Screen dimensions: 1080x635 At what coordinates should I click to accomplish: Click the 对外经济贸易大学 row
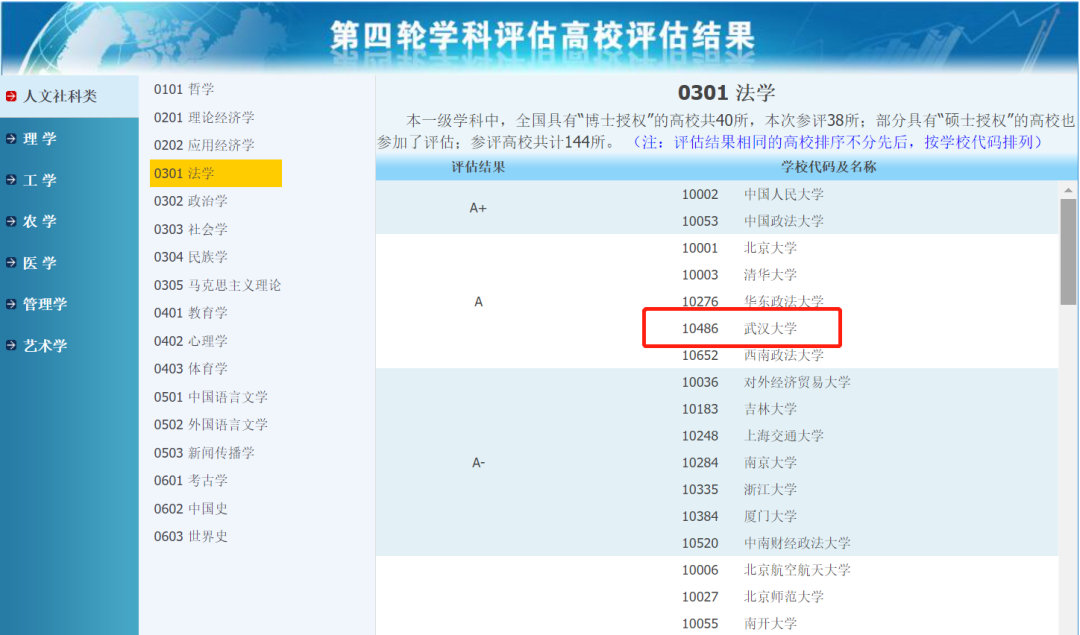766,382
